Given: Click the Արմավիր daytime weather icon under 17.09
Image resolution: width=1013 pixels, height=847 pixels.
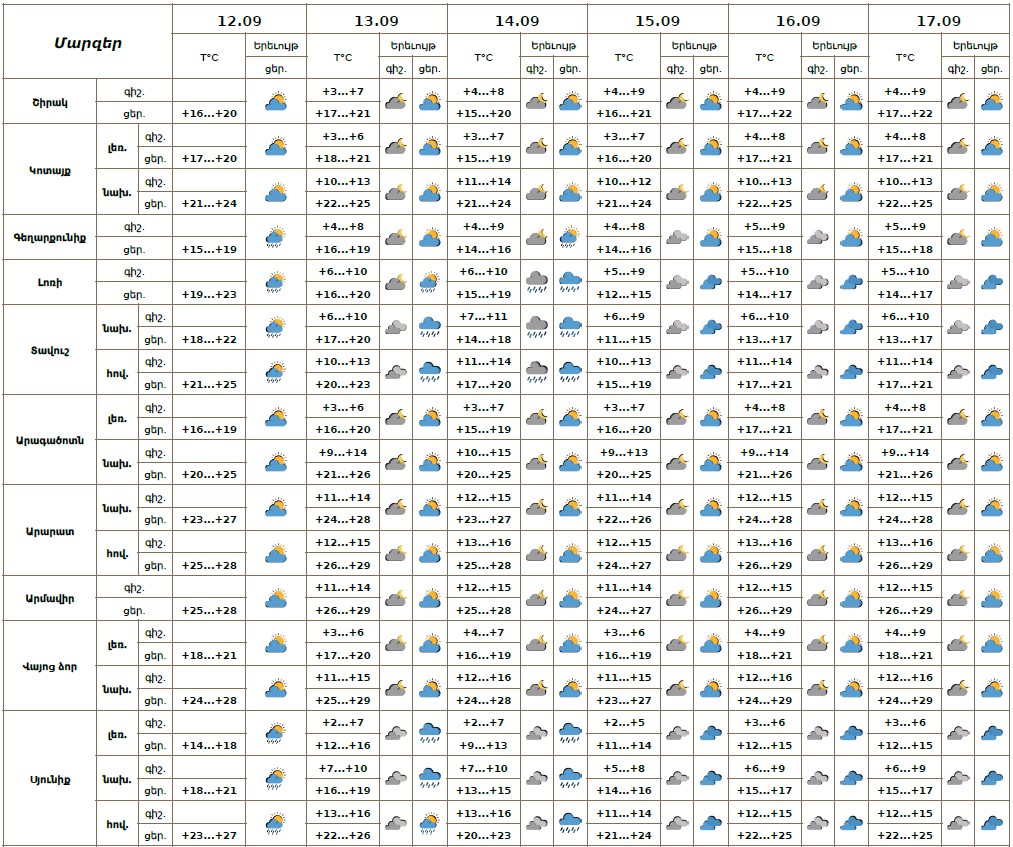Looking at the screenshot, I should 992,599.
